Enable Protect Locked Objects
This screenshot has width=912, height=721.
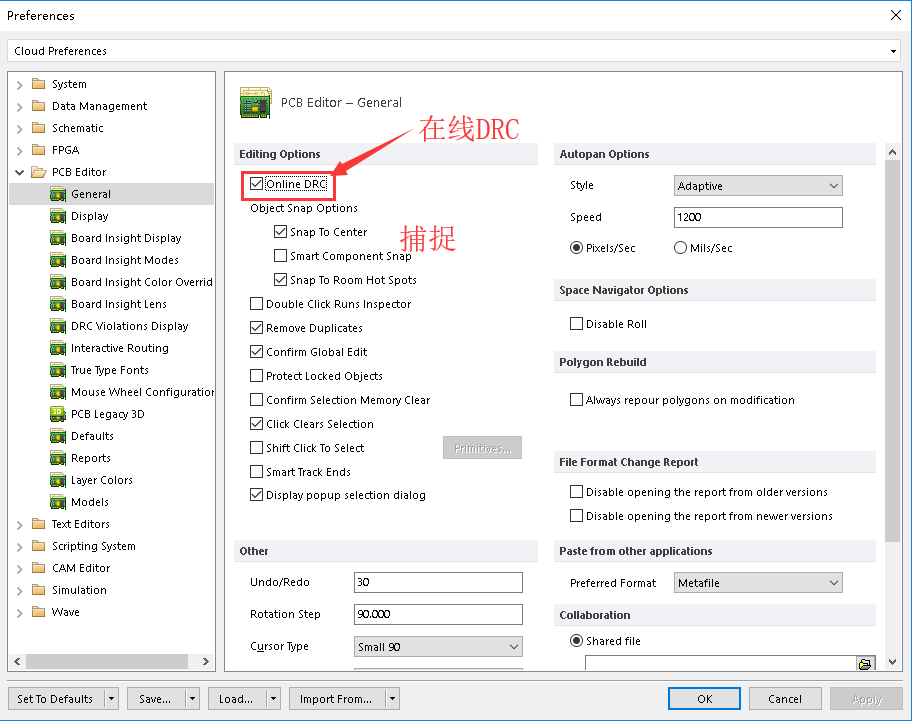tap(256, 376)
